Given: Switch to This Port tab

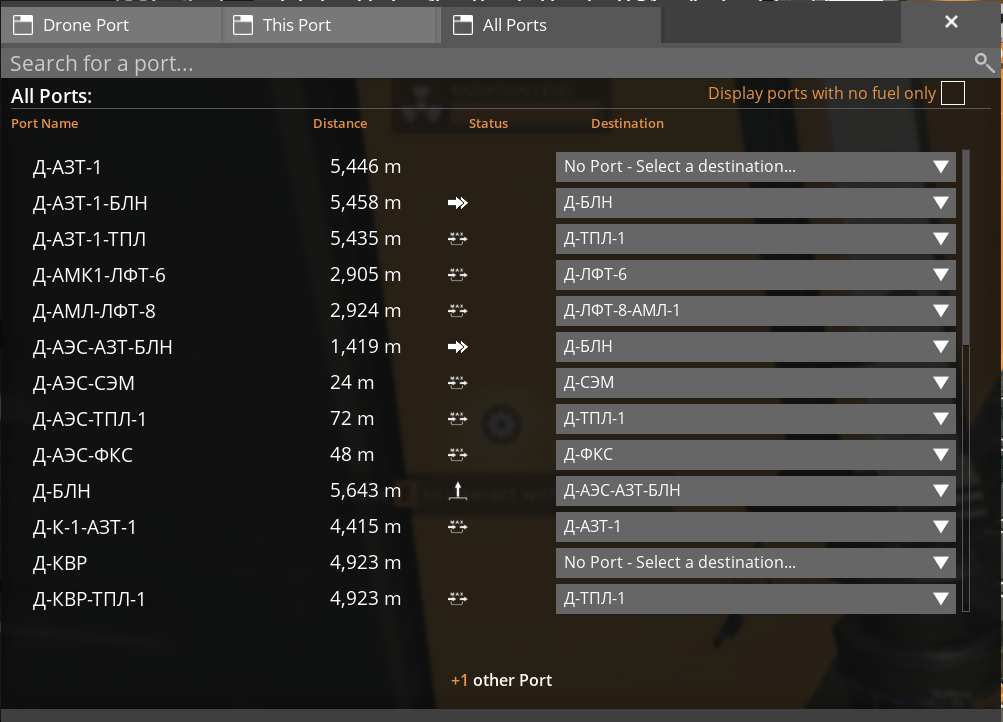Looking at the screenshot, I should [x=331, y=25].
